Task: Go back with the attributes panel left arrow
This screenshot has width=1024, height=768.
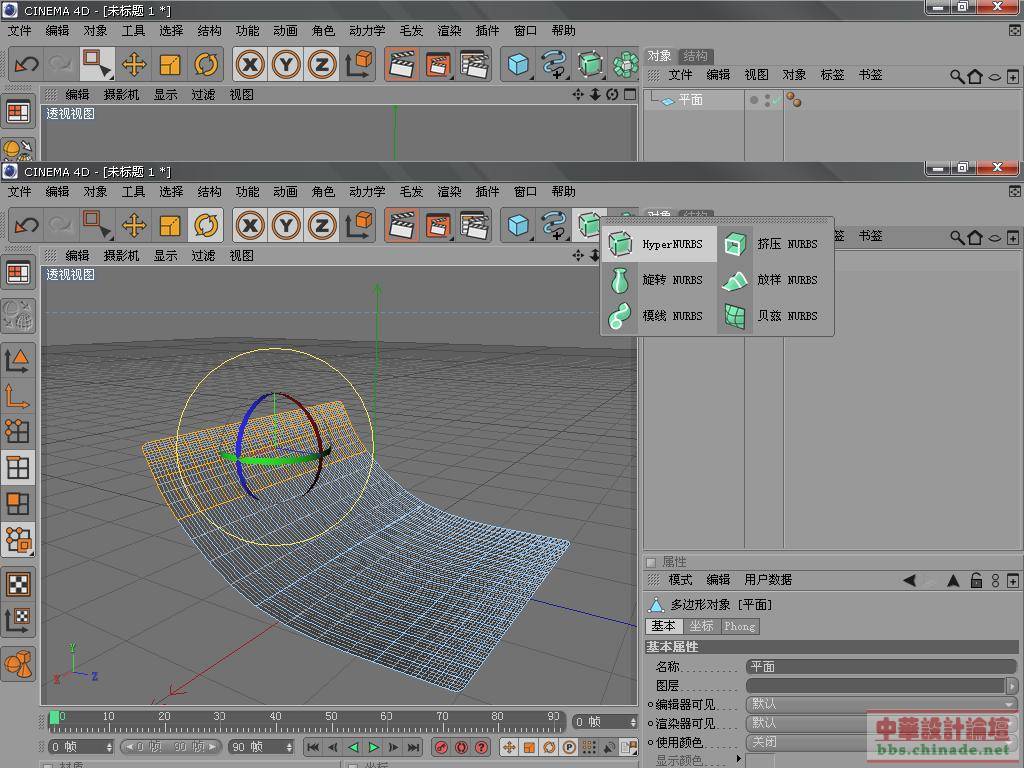Action: pyautogui.click(x=909, y=580)
